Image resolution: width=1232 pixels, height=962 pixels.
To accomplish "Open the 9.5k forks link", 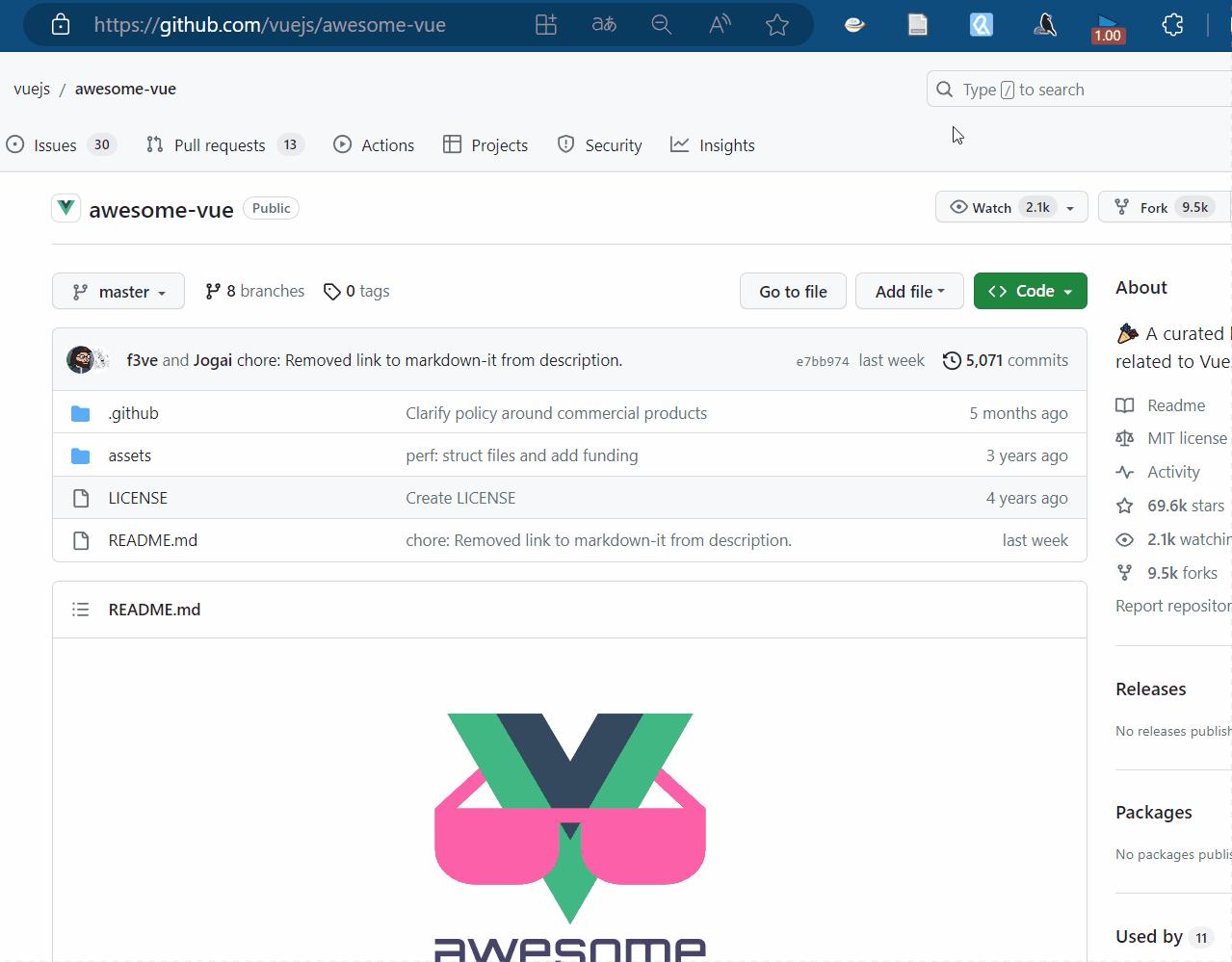I will coord(1167,573).
